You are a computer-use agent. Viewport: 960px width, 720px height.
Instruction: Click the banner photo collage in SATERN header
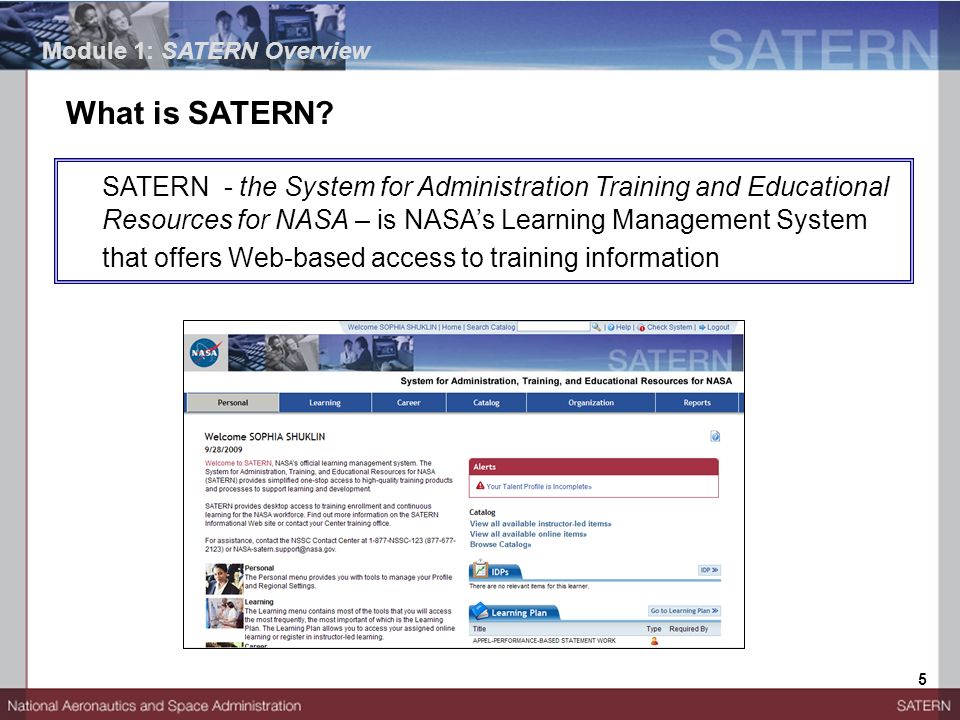[x=320, y=353]
